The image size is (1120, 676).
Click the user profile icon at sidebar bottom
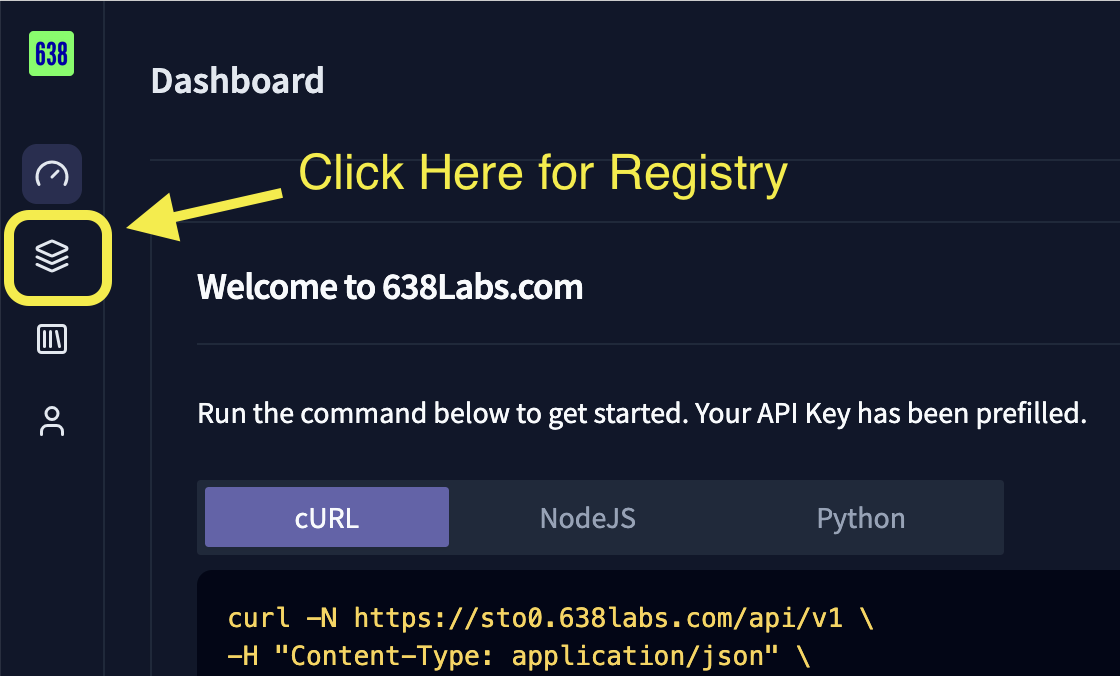(51, 422)
